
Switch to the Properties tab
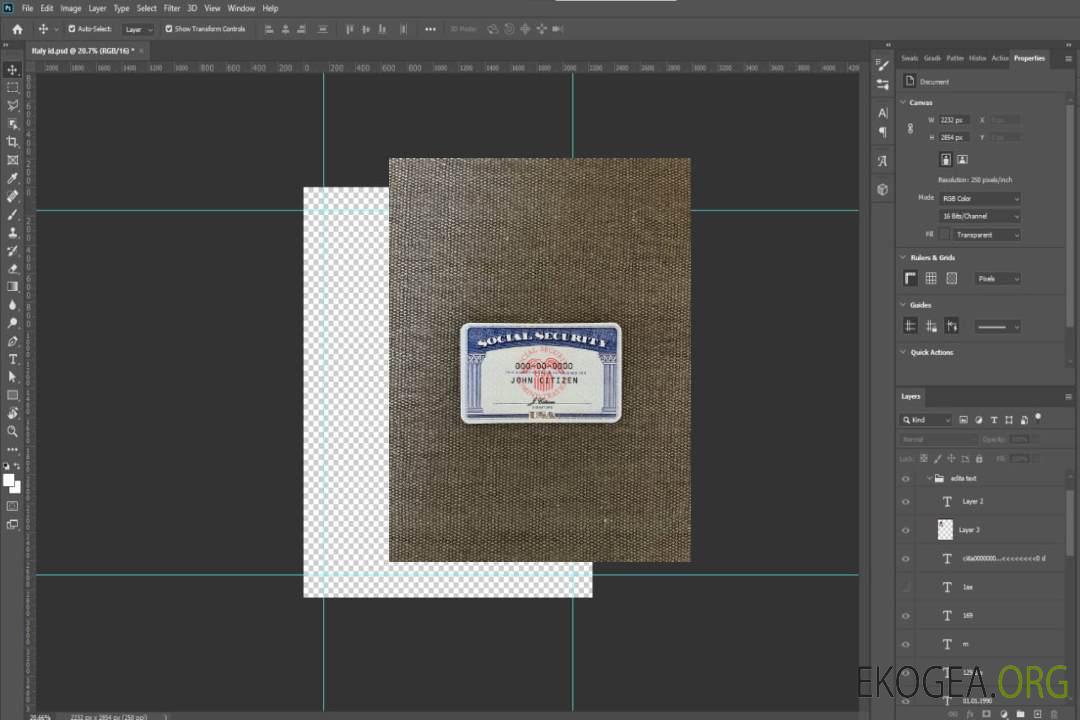[1029, 59]
